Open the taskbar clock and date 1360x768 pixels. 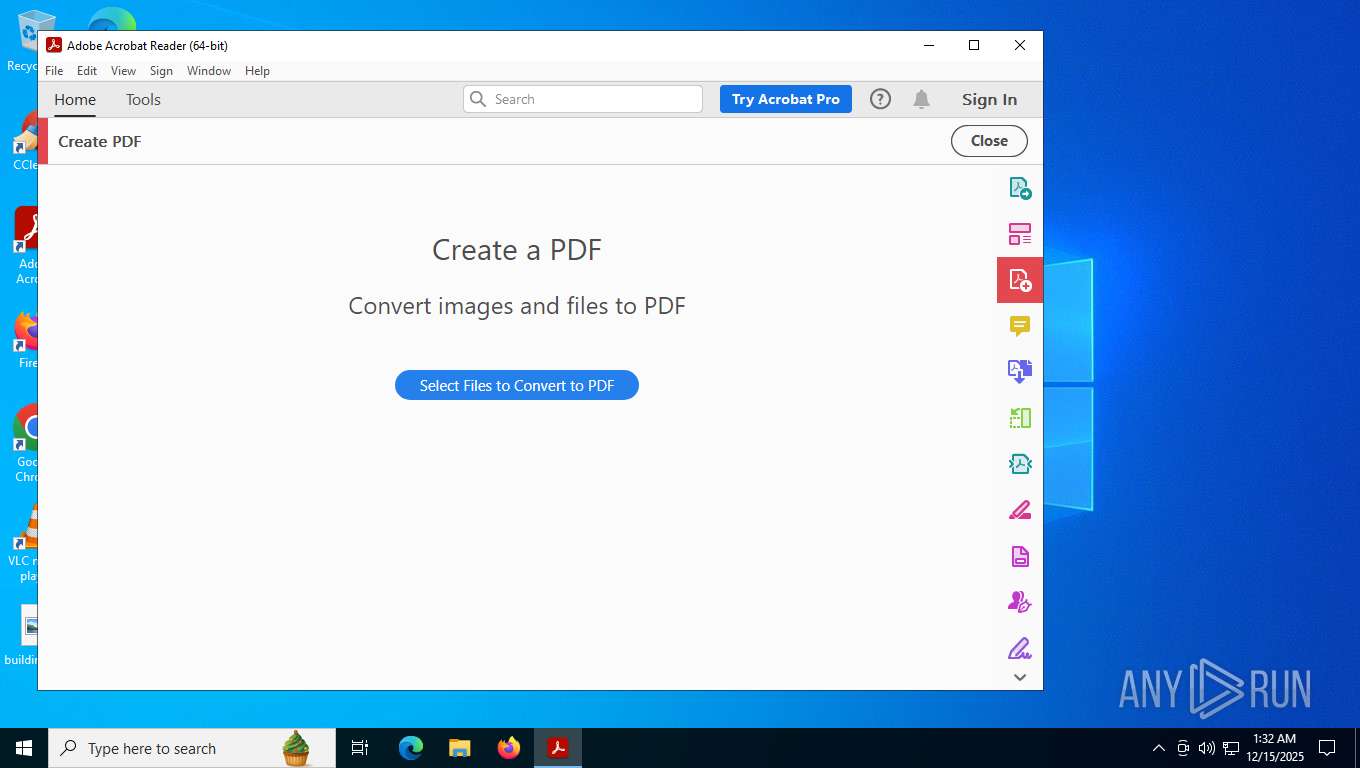pos(1274,748)
